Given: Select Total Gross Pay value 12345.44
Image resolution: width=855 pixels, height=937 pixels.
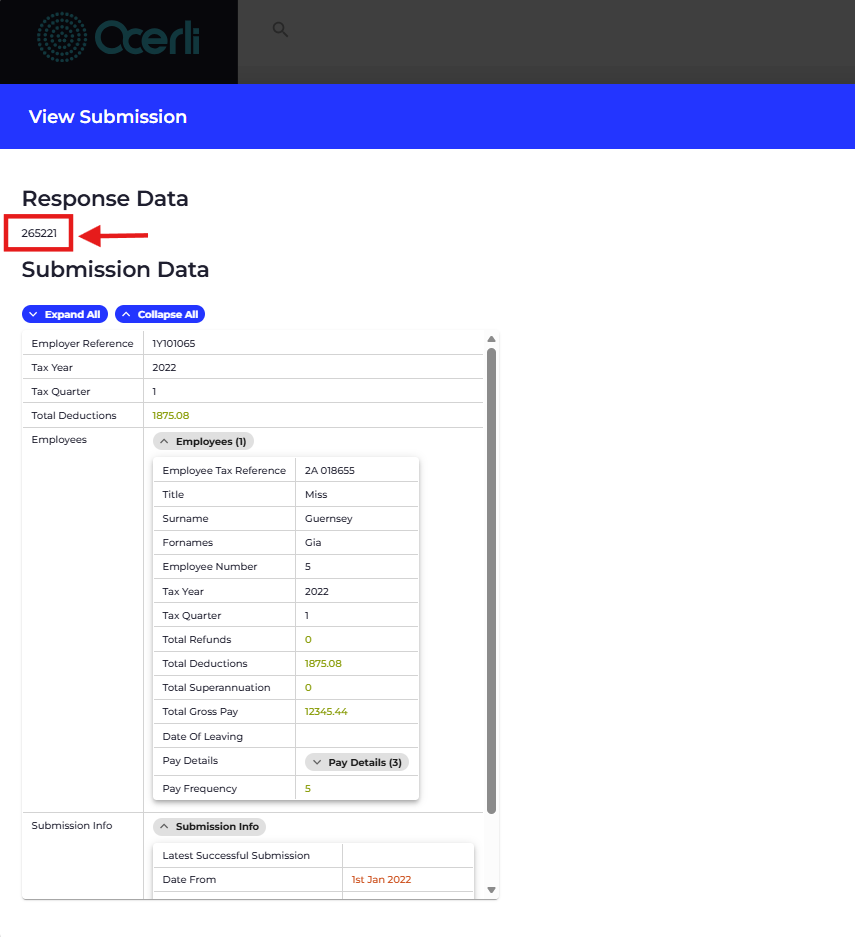Looking at the screenshot, I should click(326, 712).
